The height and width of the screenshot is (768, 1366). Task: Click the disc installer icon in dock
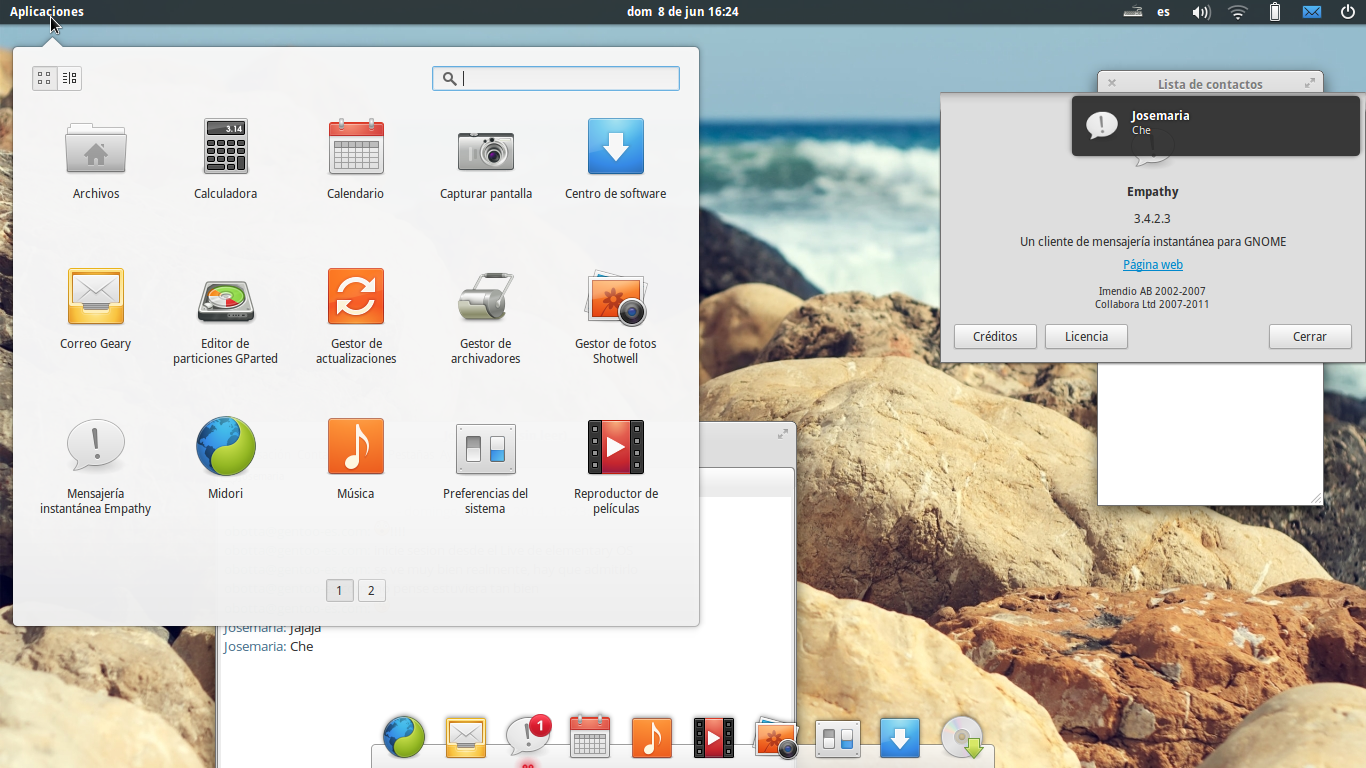click(x=962, y=738)
